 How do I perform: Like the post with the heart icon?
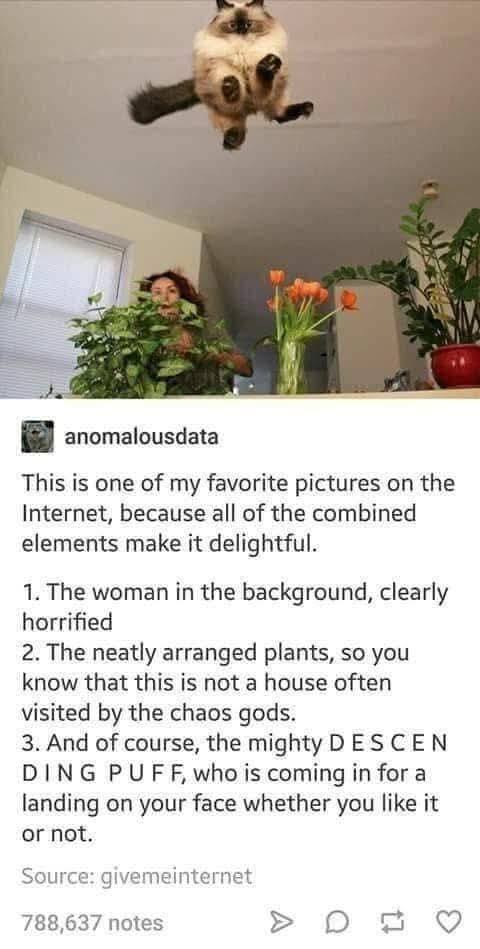pyautogui.click(x=449, y=922)
